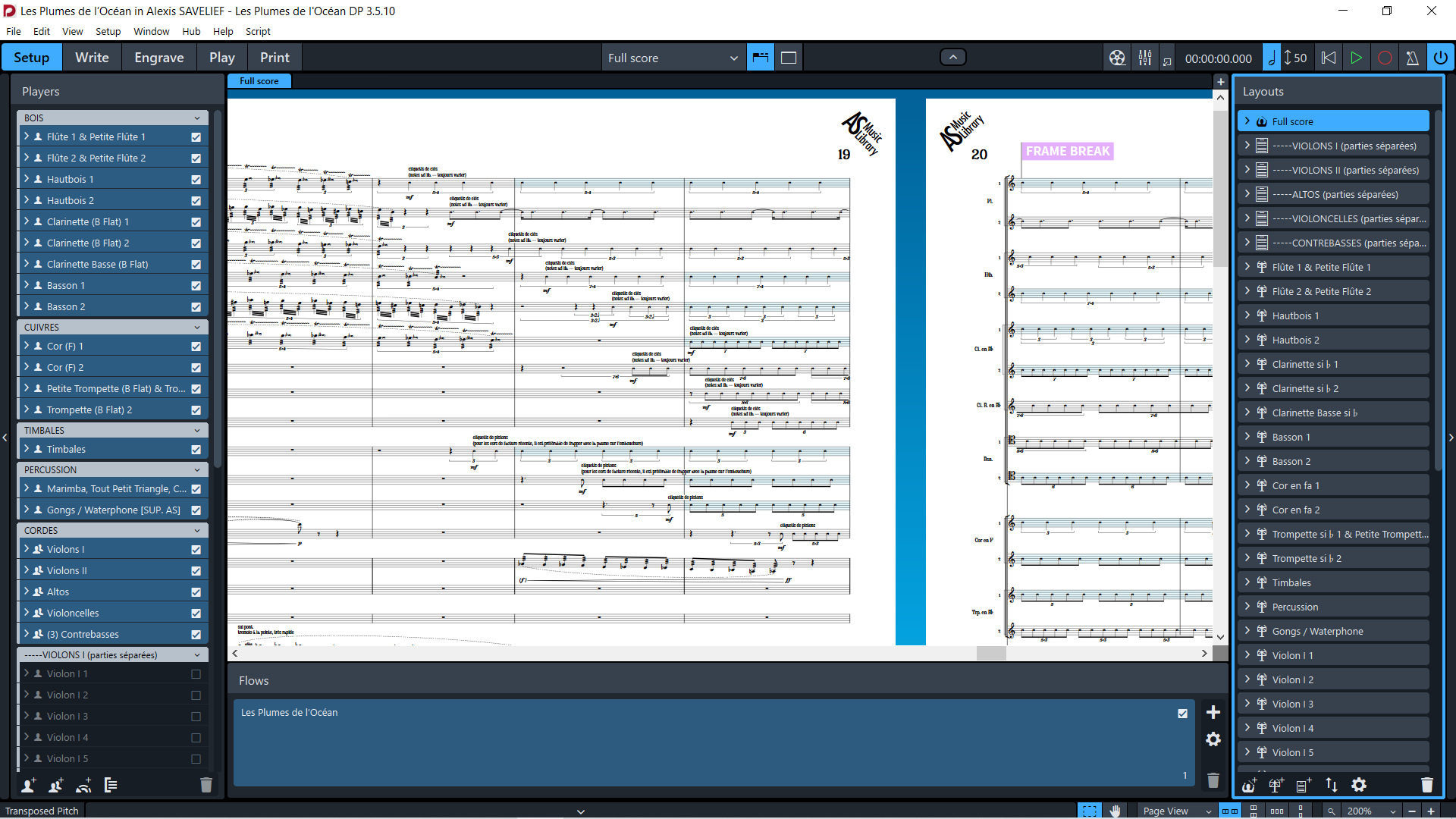Click the Full score document tab
Viewport: 1456px width, 819px height.
(259, 81)
